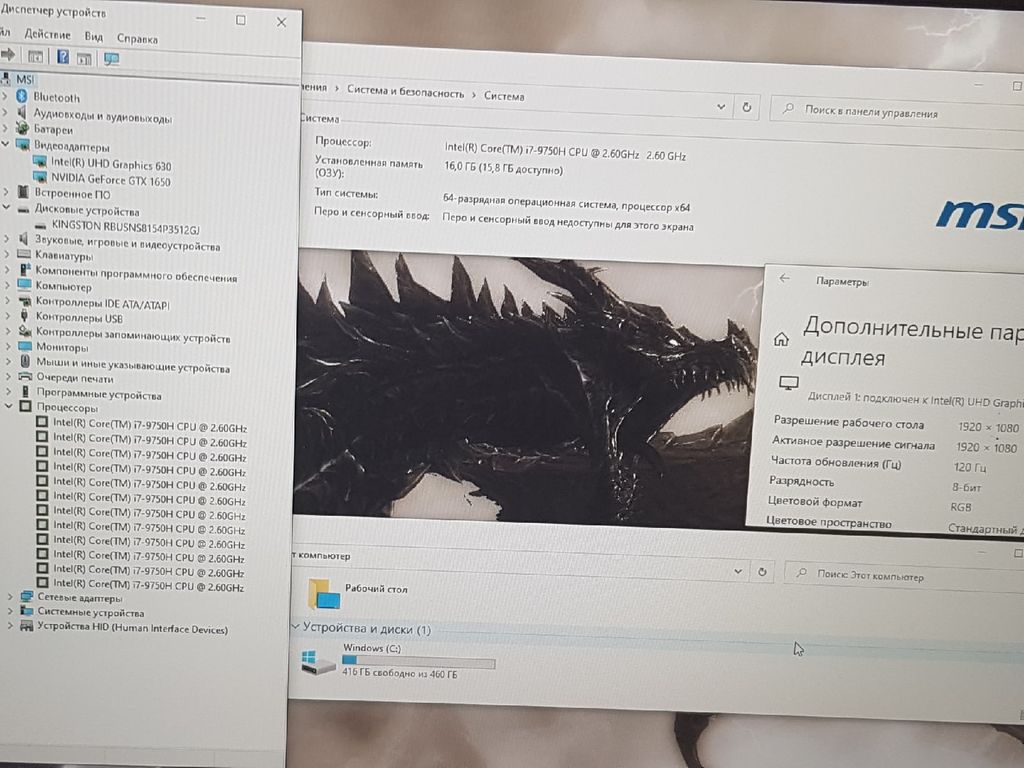1024x768 pixels.
Task: Click the back arrow in Параметры window
Action: click(784, 278)
